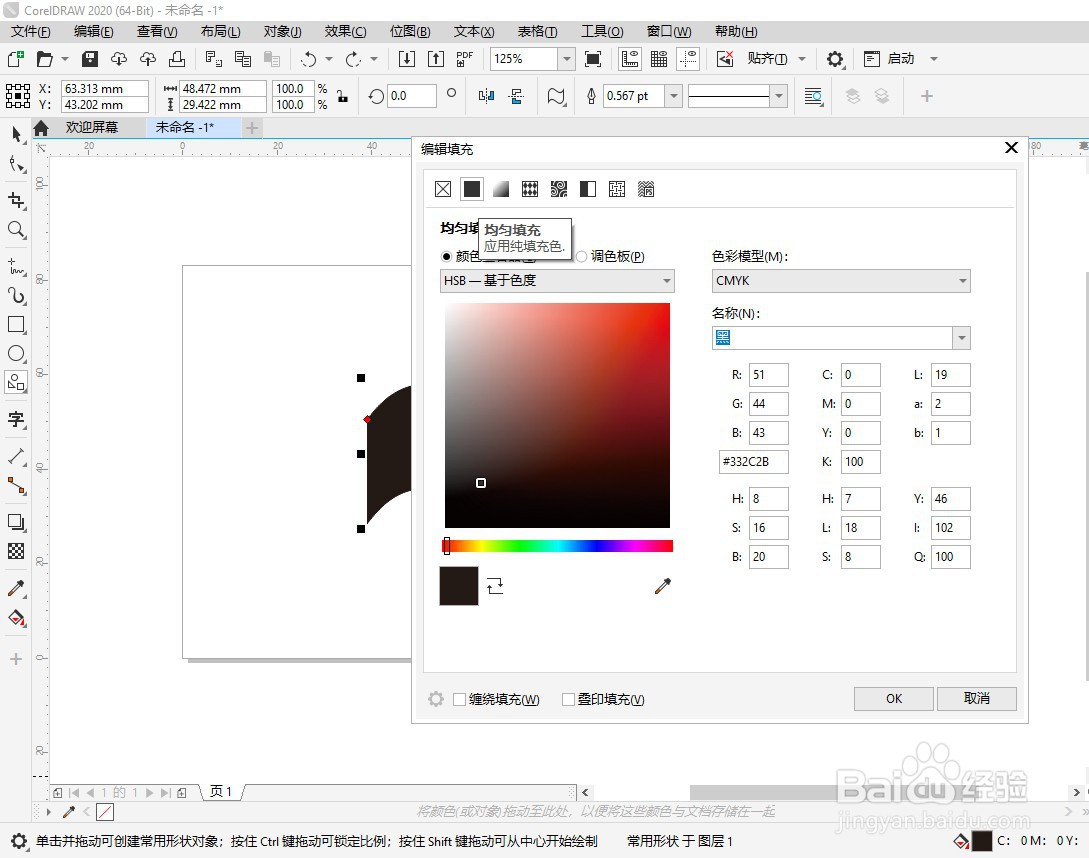1089x858 pixels.
Task: Select the Drop shadow tool
Action: pos(17,522)
